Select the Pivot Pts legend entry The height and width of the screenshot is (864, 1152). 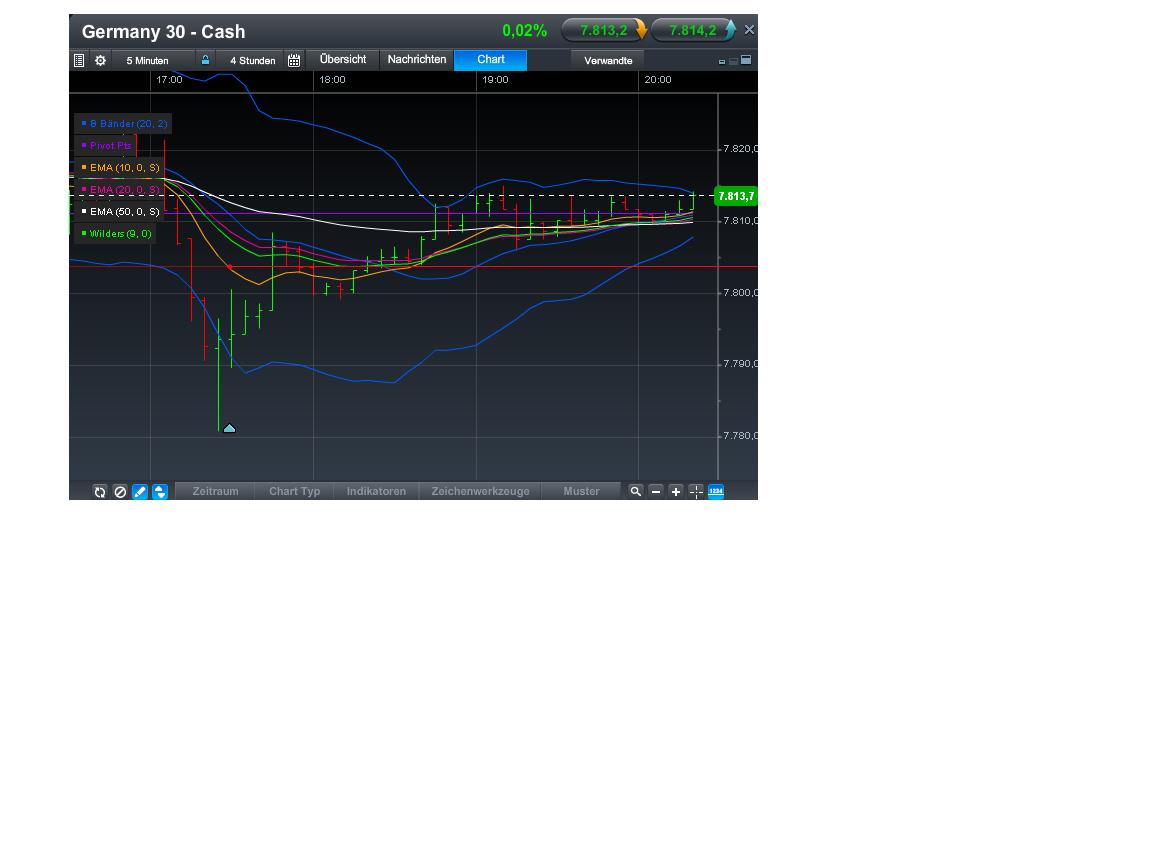click(104, 145)
